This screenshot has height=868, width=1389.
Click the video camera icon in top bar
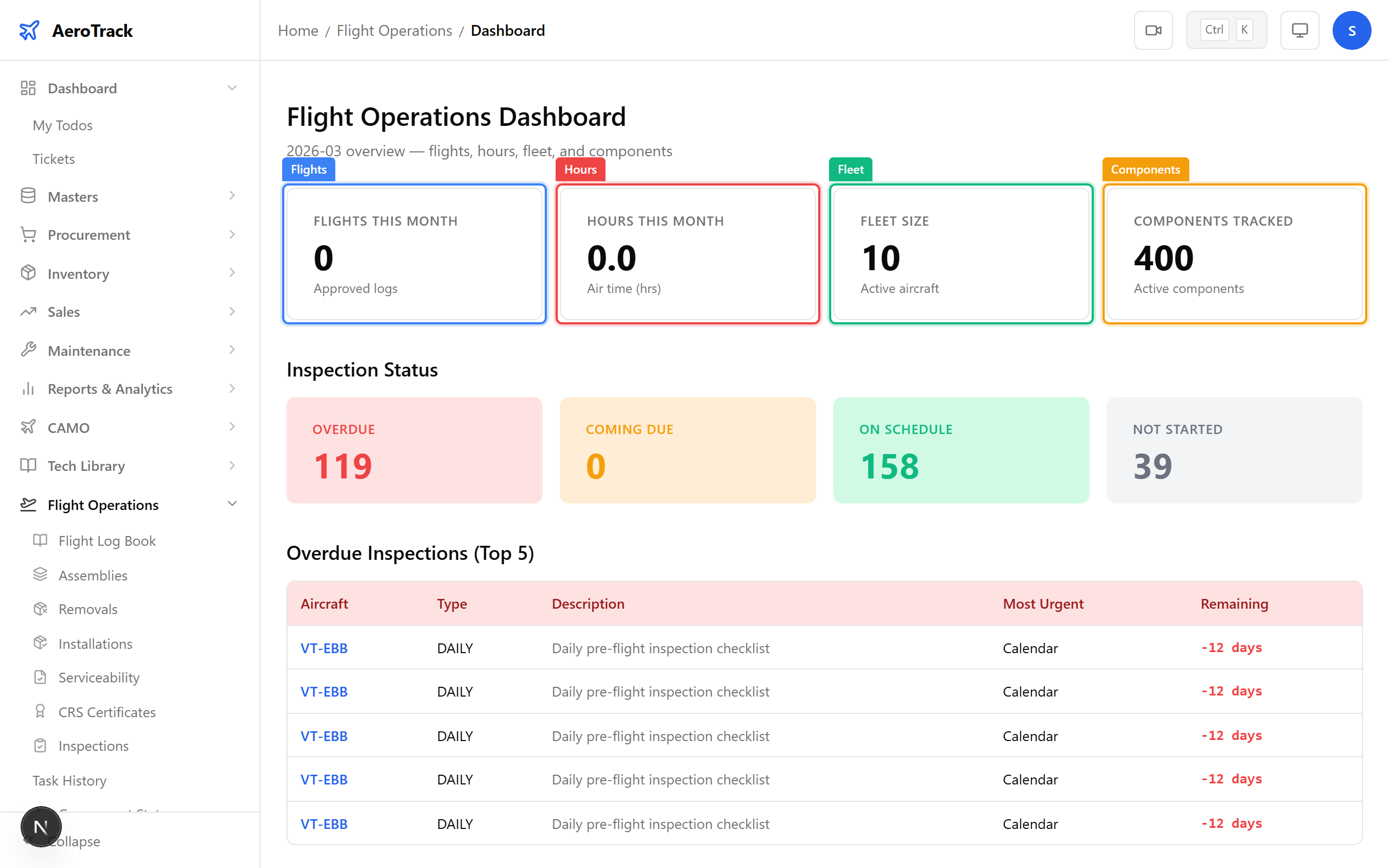pos(1153,30)
